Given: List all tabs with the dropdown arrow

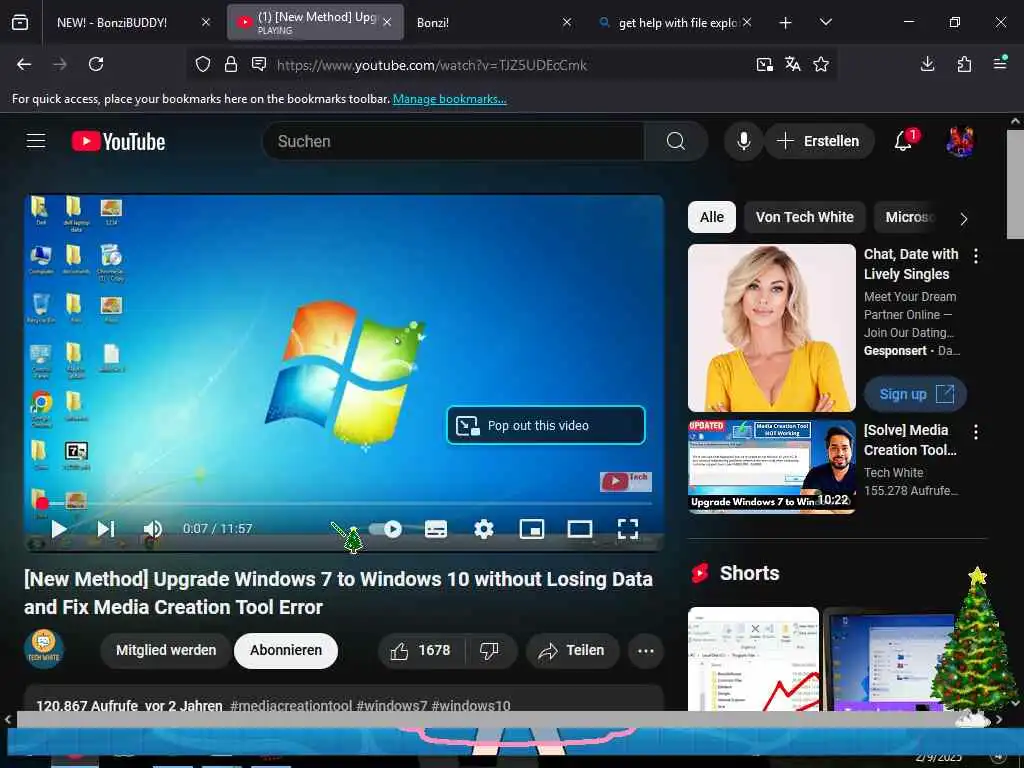Looking at the screenshot, I should click(825, 22).
